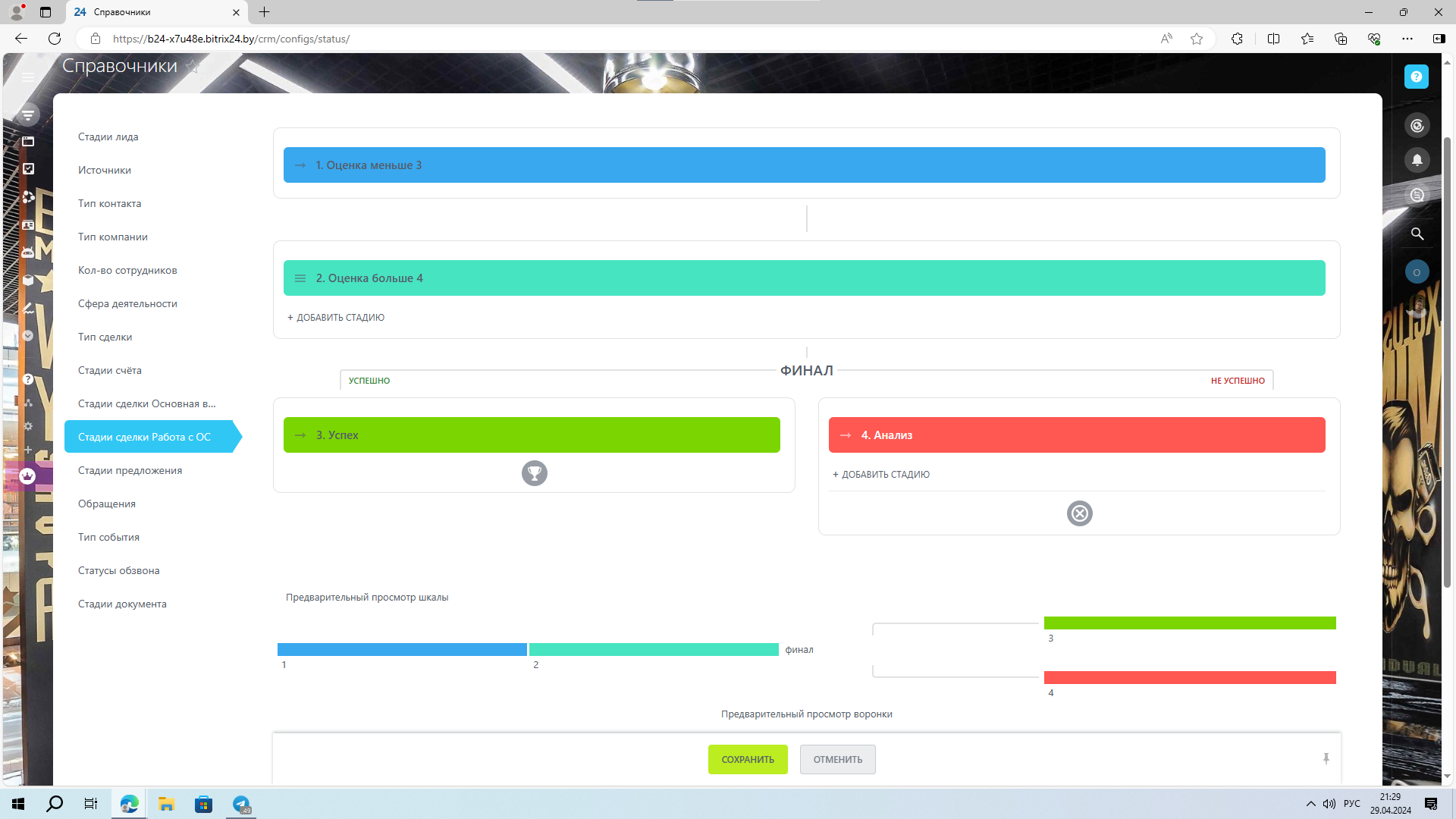Click the crown icon in left sidebar

coord(28,476)
